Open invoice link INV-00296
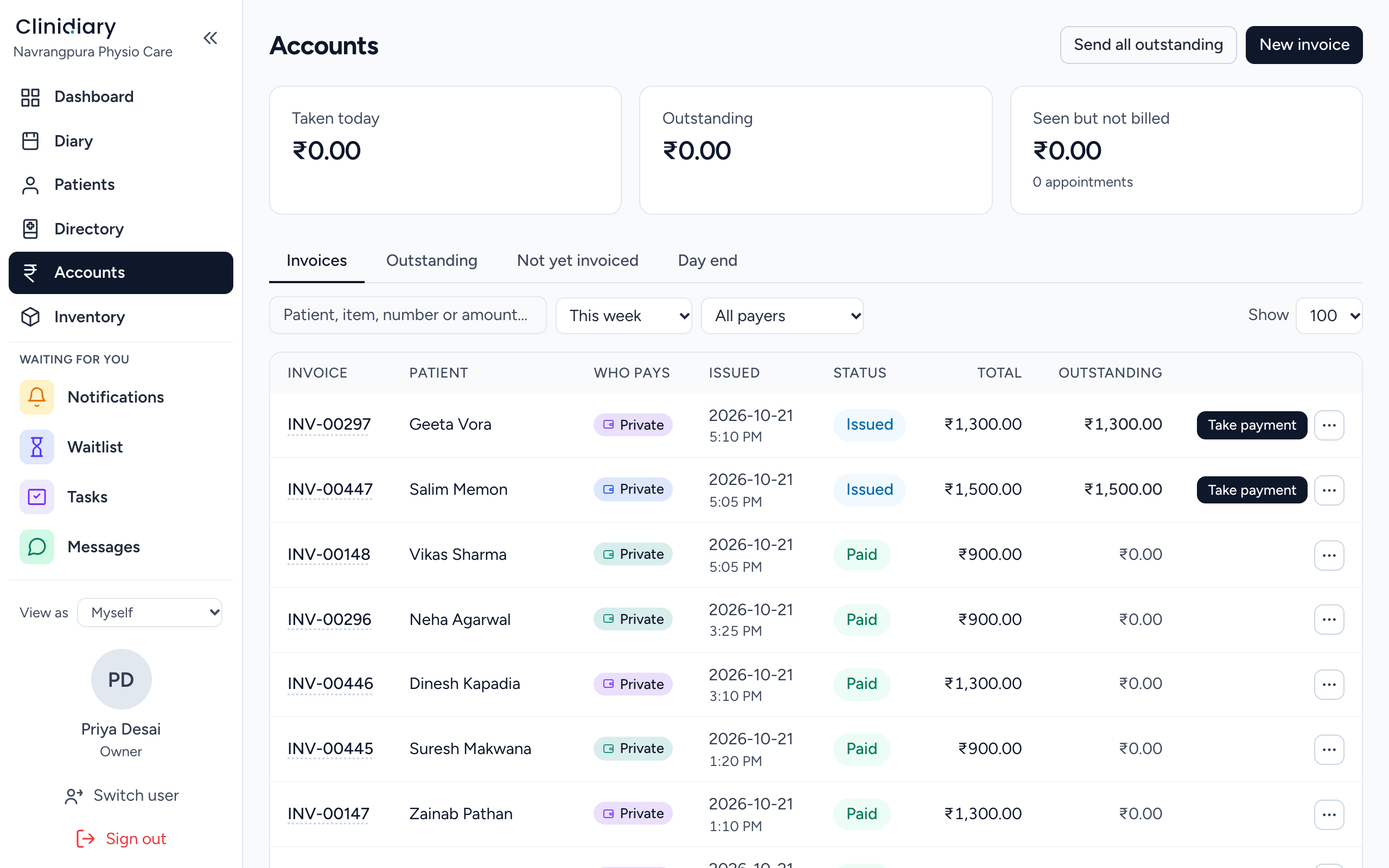This screenshot has width=1389, height=868. tap(329, 620)
